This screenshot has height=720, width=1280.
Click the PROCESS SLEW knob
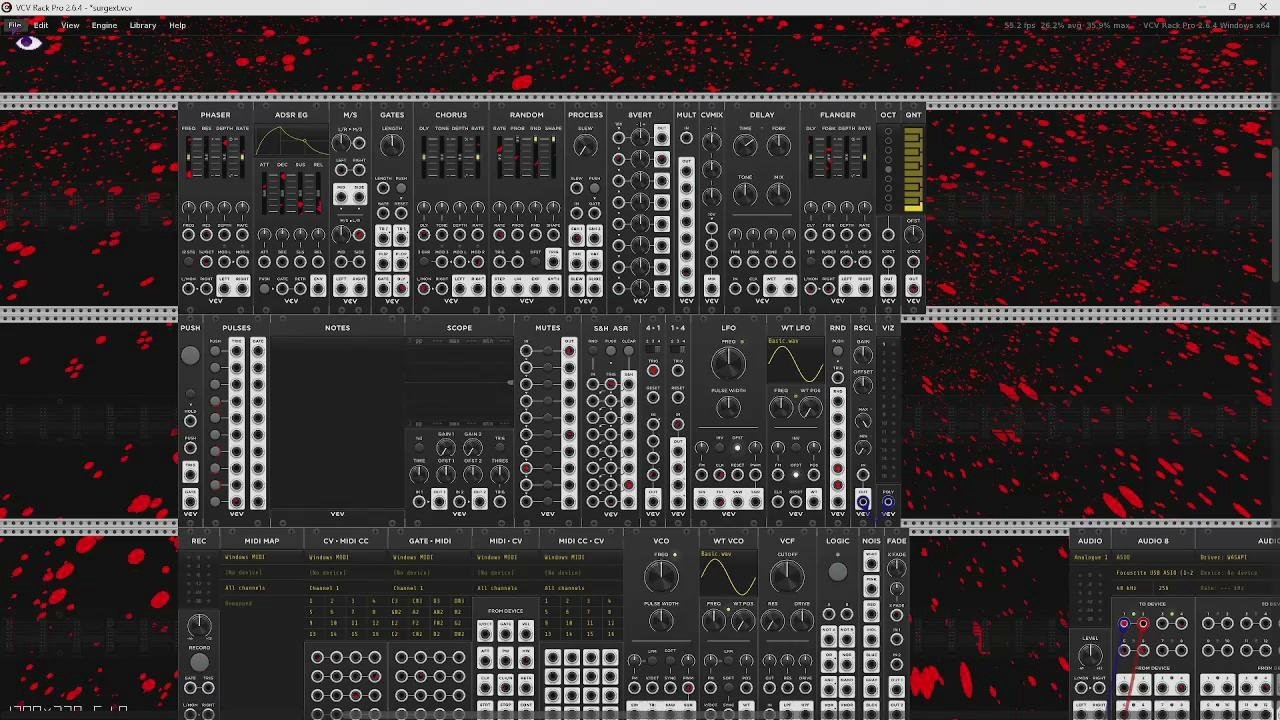[585, 147]
